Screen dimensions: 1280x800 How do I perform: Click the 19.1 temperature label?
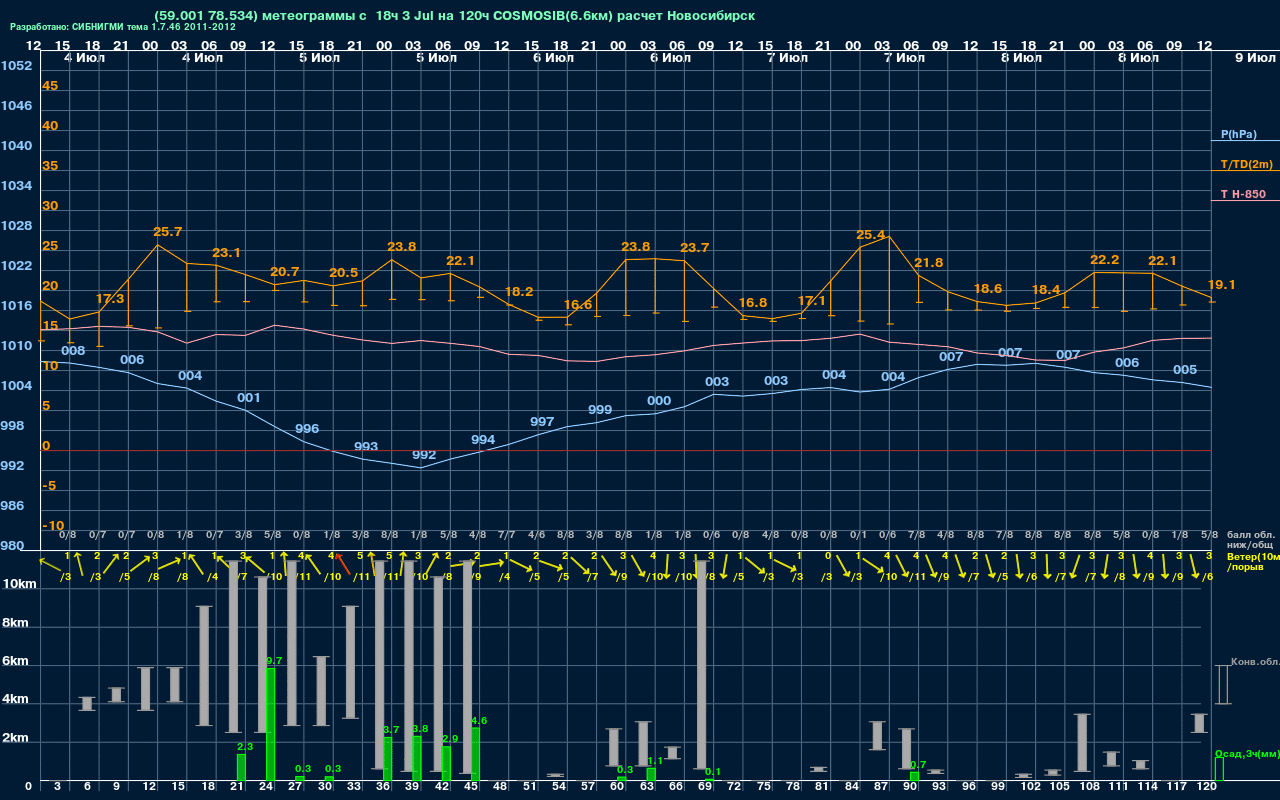point(1222,285)
